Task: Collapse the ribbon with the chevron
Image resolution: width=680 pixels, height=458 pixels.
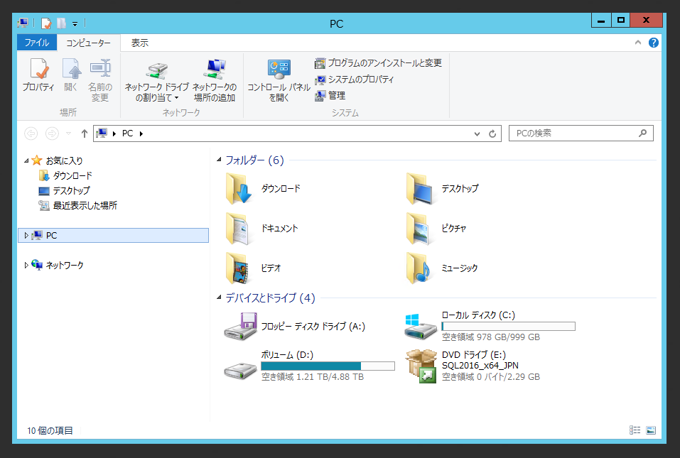Action: pos(638,43)
